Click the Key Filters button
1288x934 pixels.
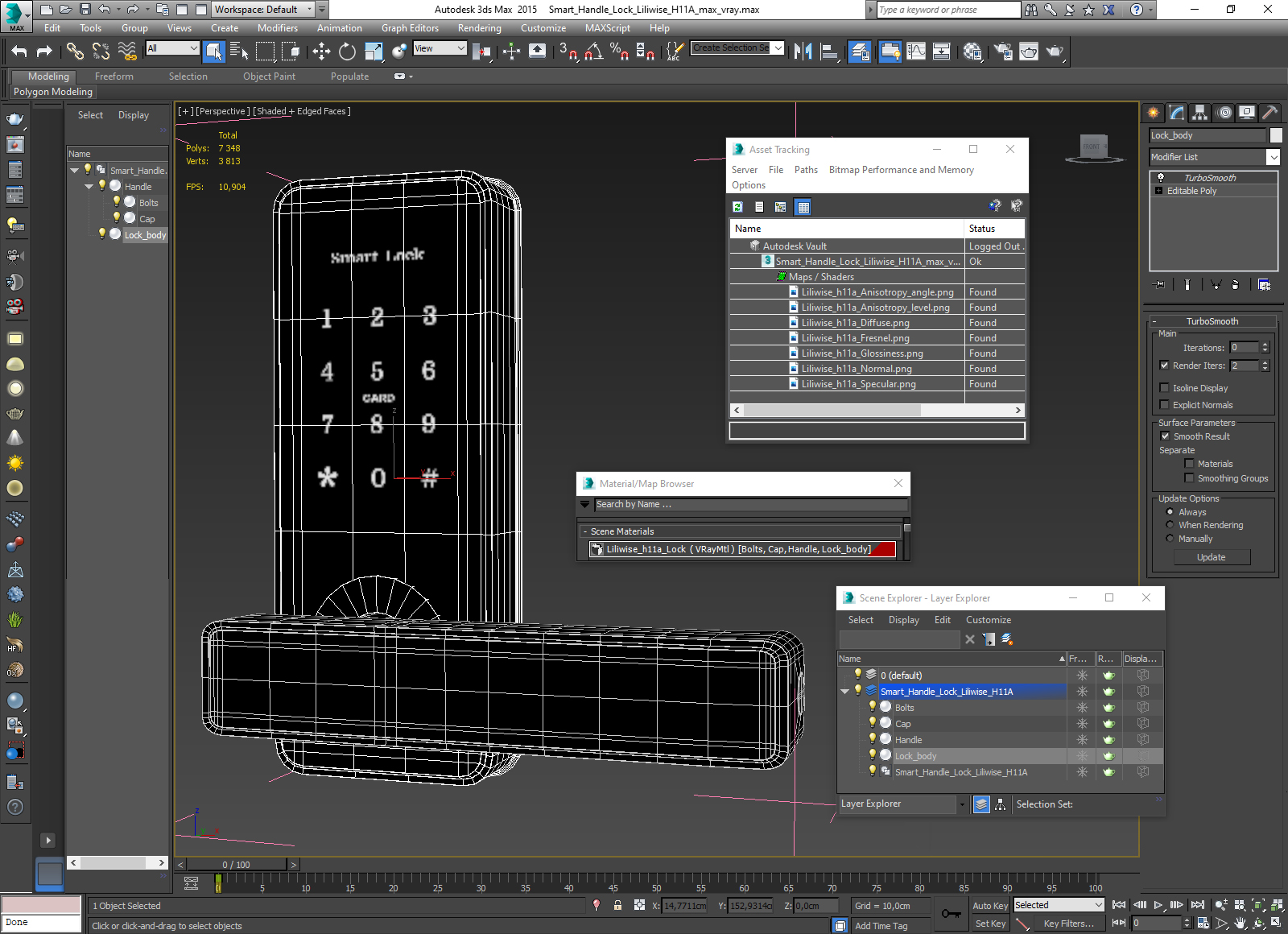[1069, 924]
